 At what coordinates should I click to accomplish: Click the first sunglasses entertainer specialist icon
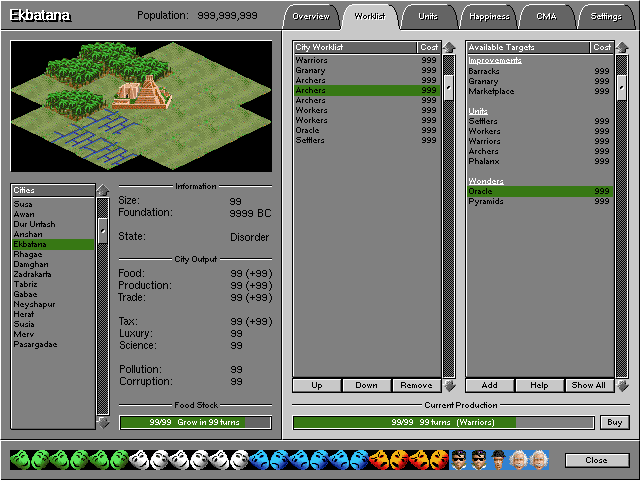(x=459, y=460)
